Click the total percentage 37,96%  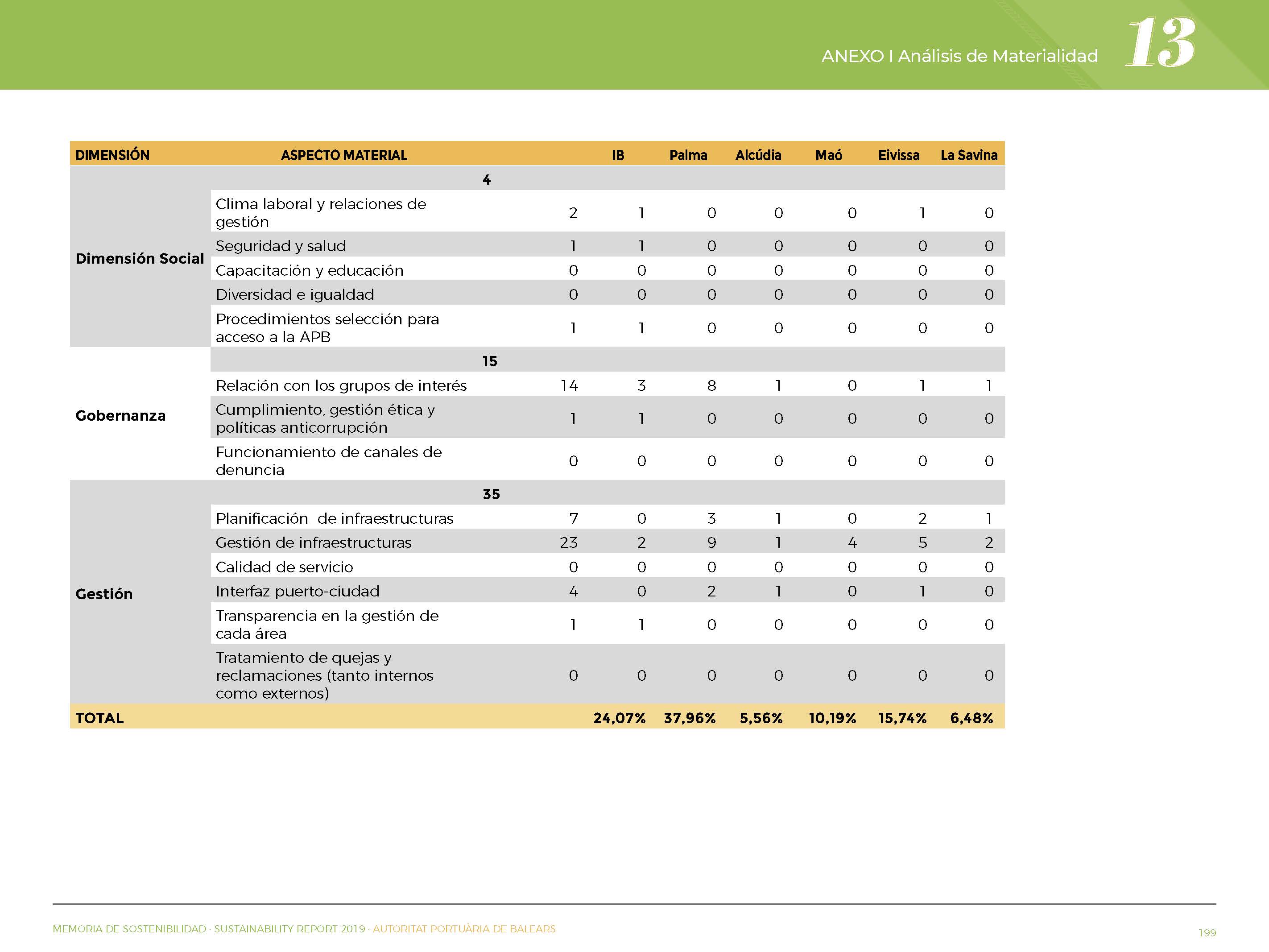690,718
